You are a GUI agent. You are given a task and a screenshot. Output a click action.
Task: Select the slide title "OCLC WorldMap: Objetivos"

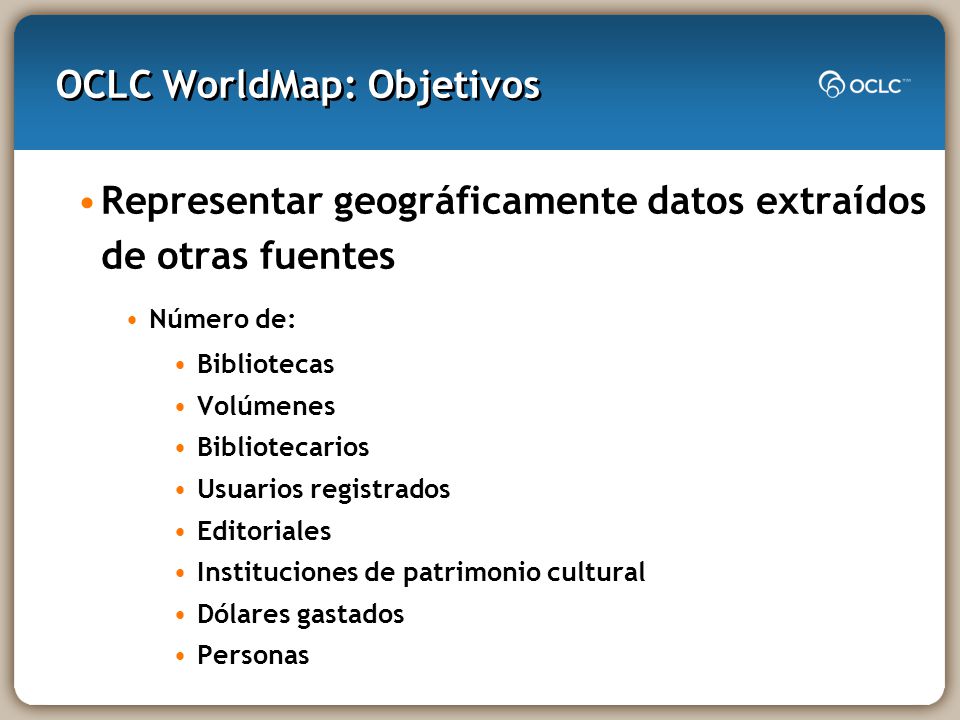(x=298, y=85)
